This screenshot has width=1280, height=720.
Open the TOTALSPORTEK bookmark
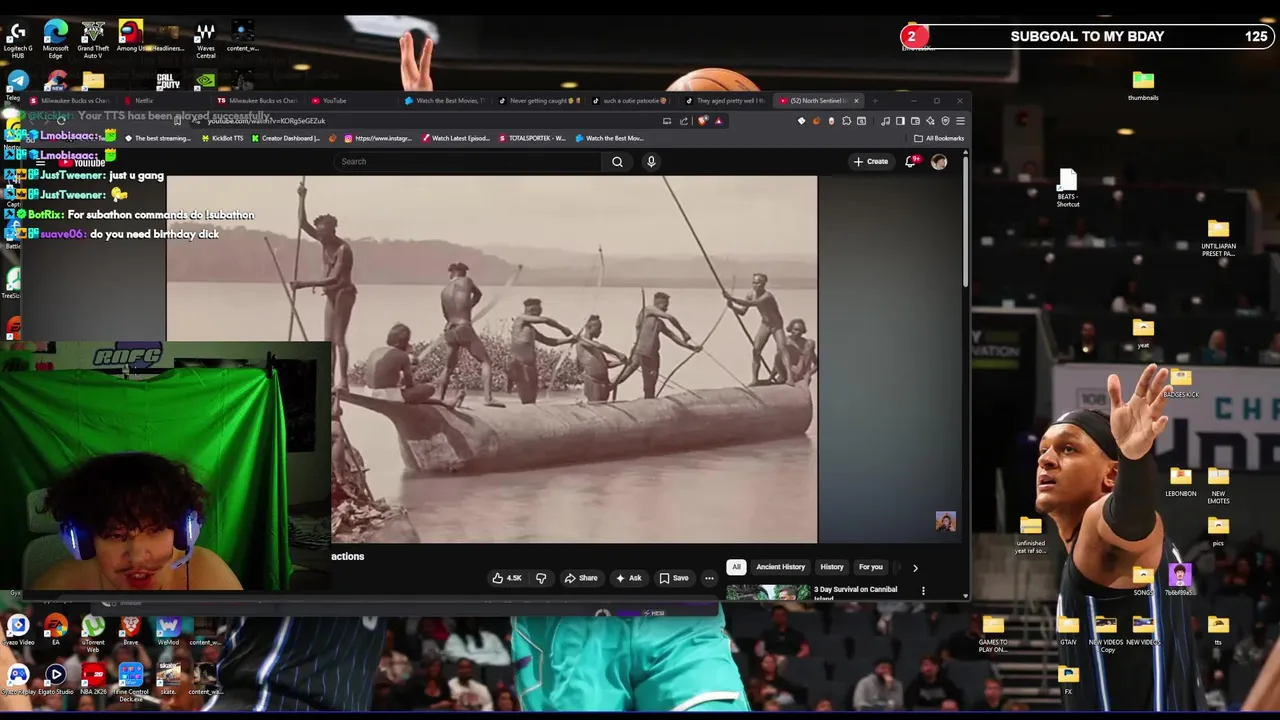[x=532, y=138]
